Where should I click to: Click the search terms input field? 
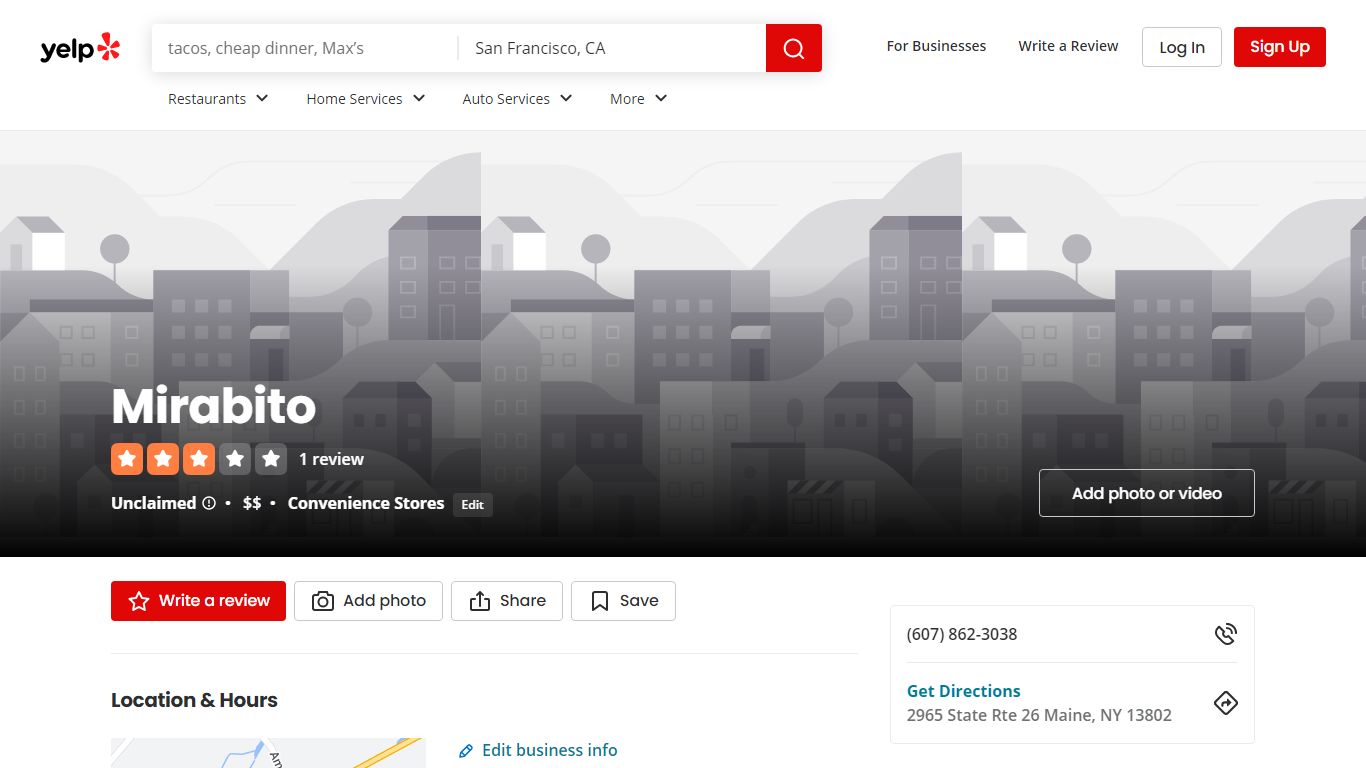(x=305, y=48)
